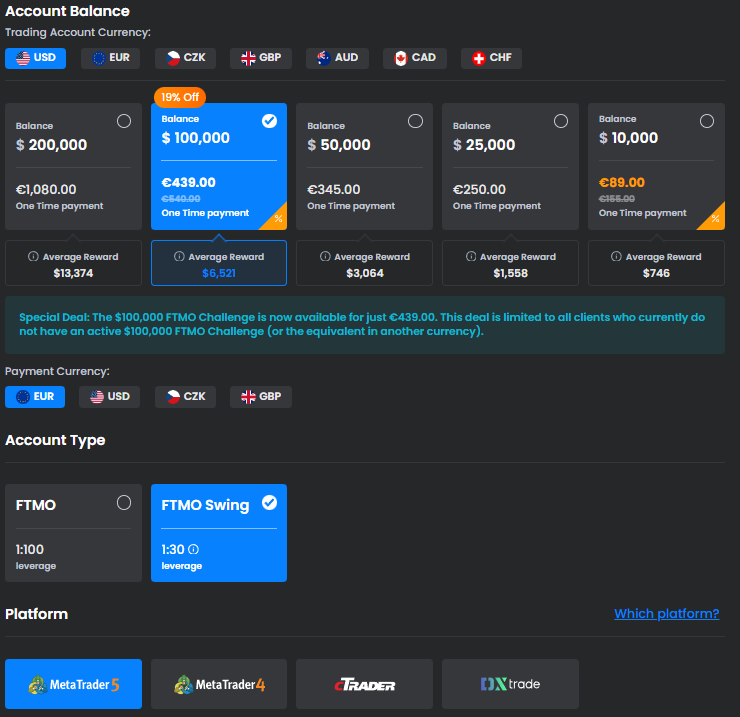Select AUD trading account currency
This screenshot has width=740, height=717.
point(337,58)
